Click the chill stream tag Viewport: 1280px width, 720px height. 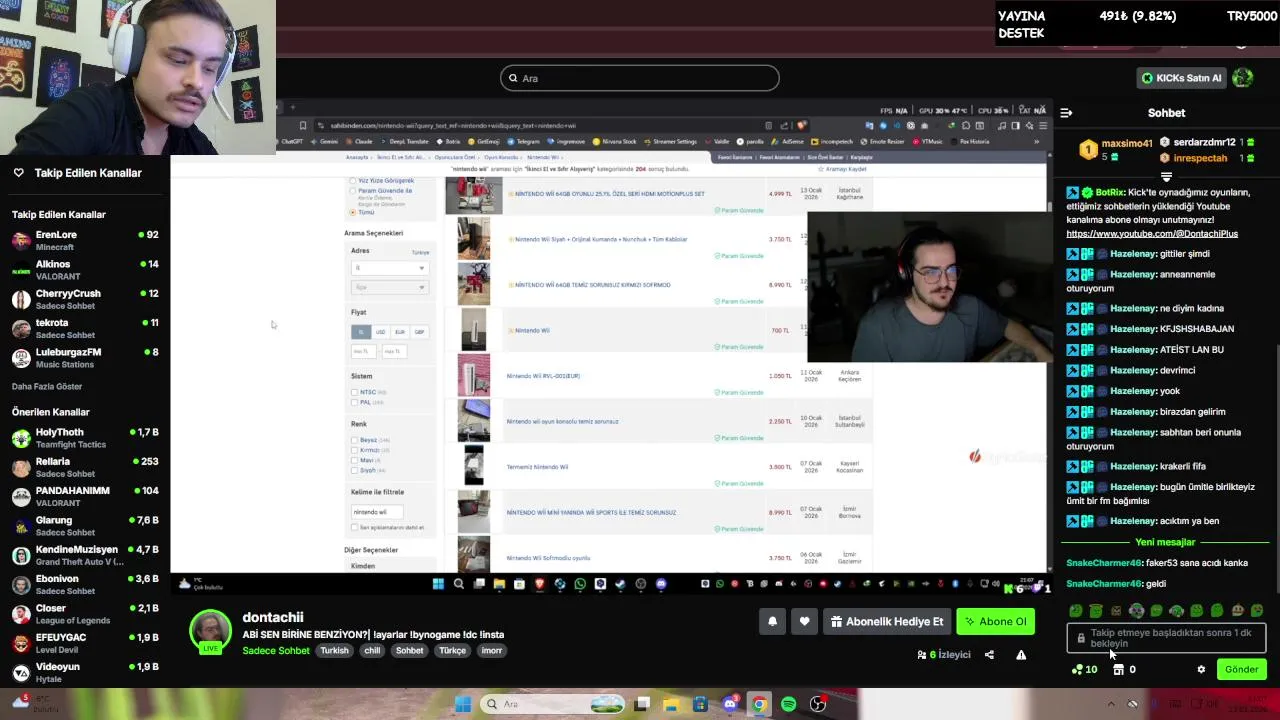[x=372, y=651]
